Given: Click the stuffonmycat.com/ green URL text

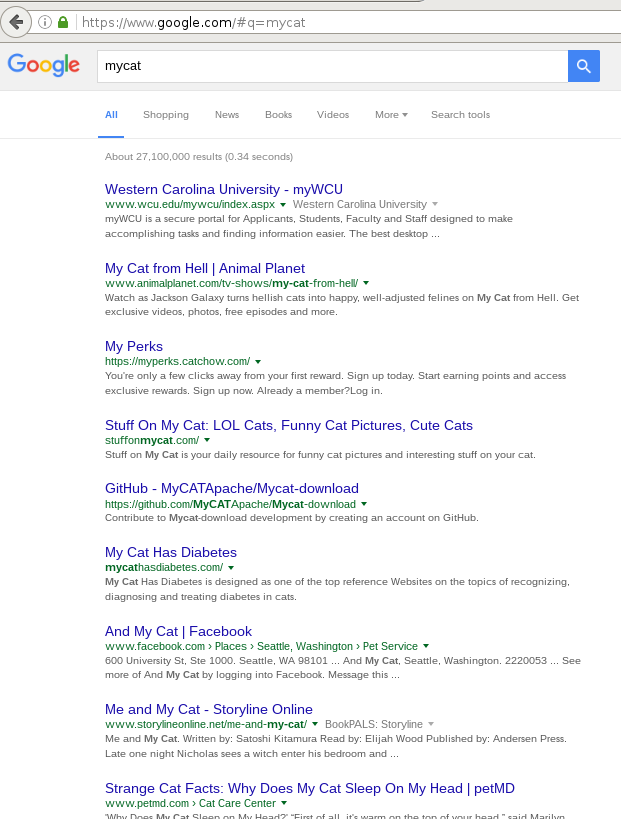Looking at the screenshot, I should [x=152, y=440].
